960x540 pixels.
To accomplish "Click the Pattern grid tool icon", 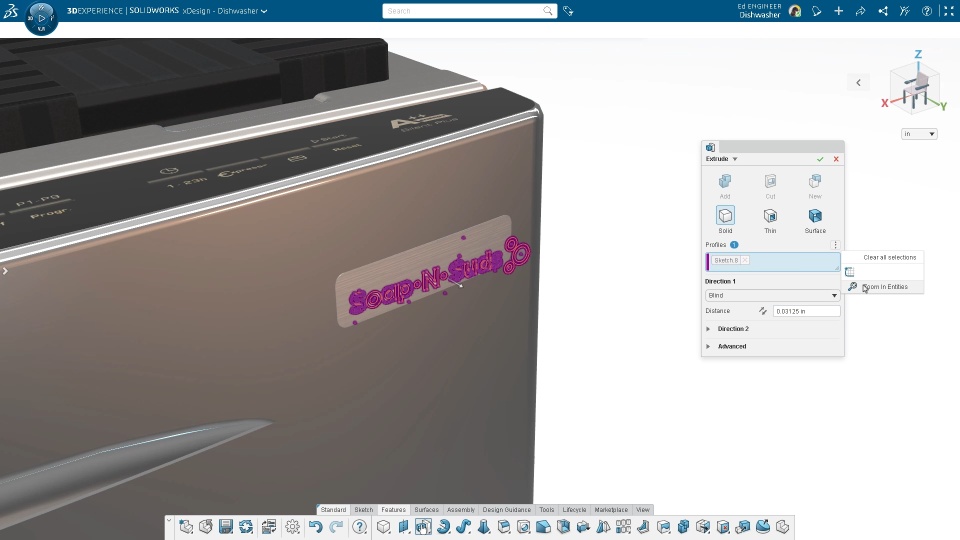I will 623,527.
